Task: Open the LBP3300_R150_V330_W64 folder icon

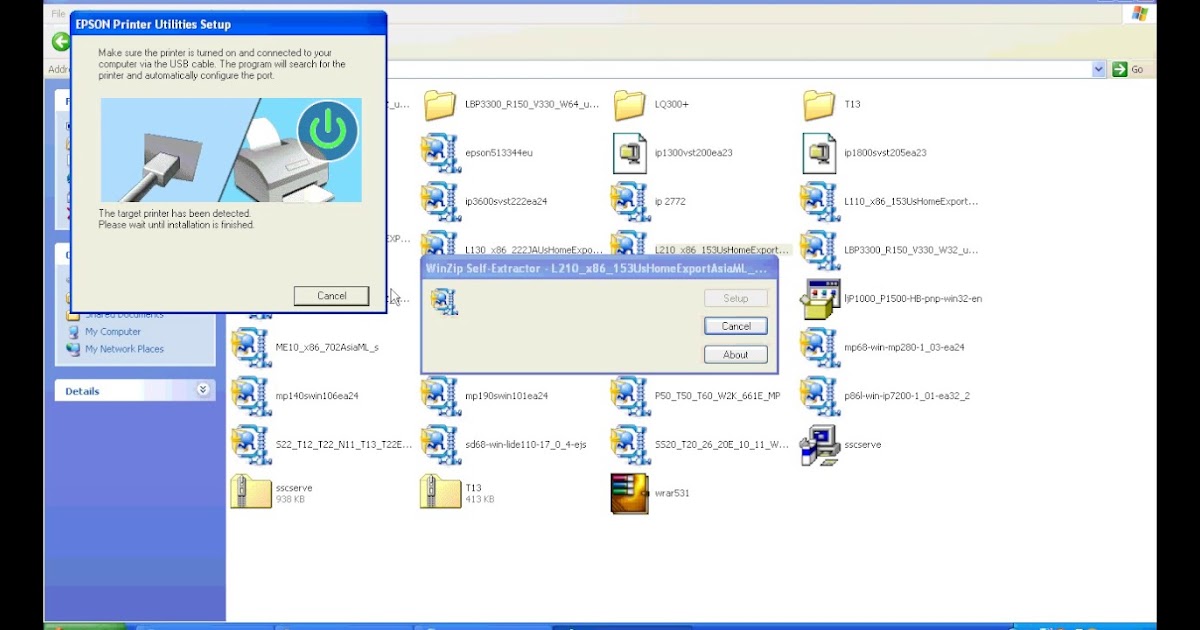Action: tap(440, 104)
